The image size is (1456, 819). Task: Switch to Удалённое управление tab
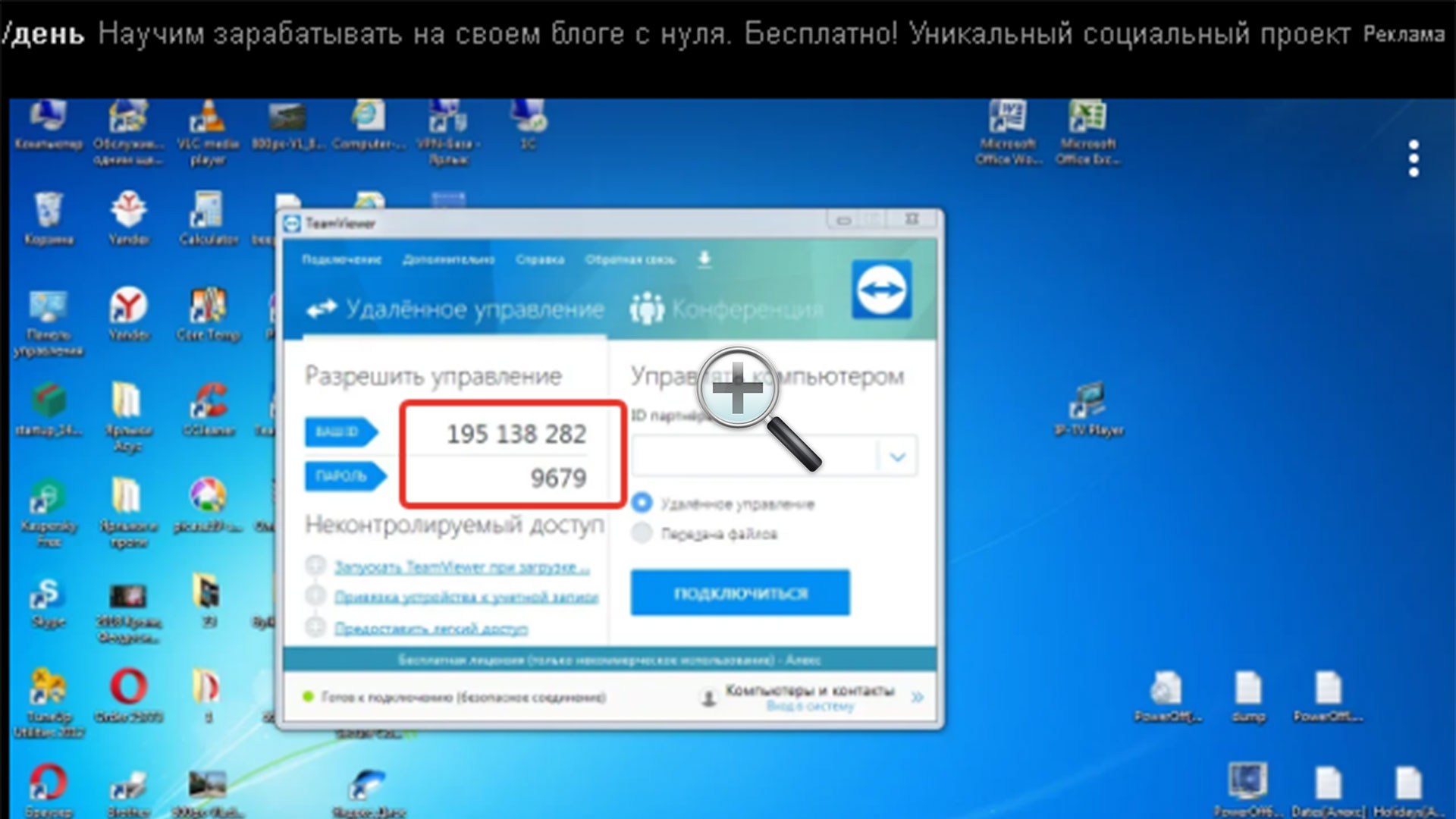click(x=455, y=309)
